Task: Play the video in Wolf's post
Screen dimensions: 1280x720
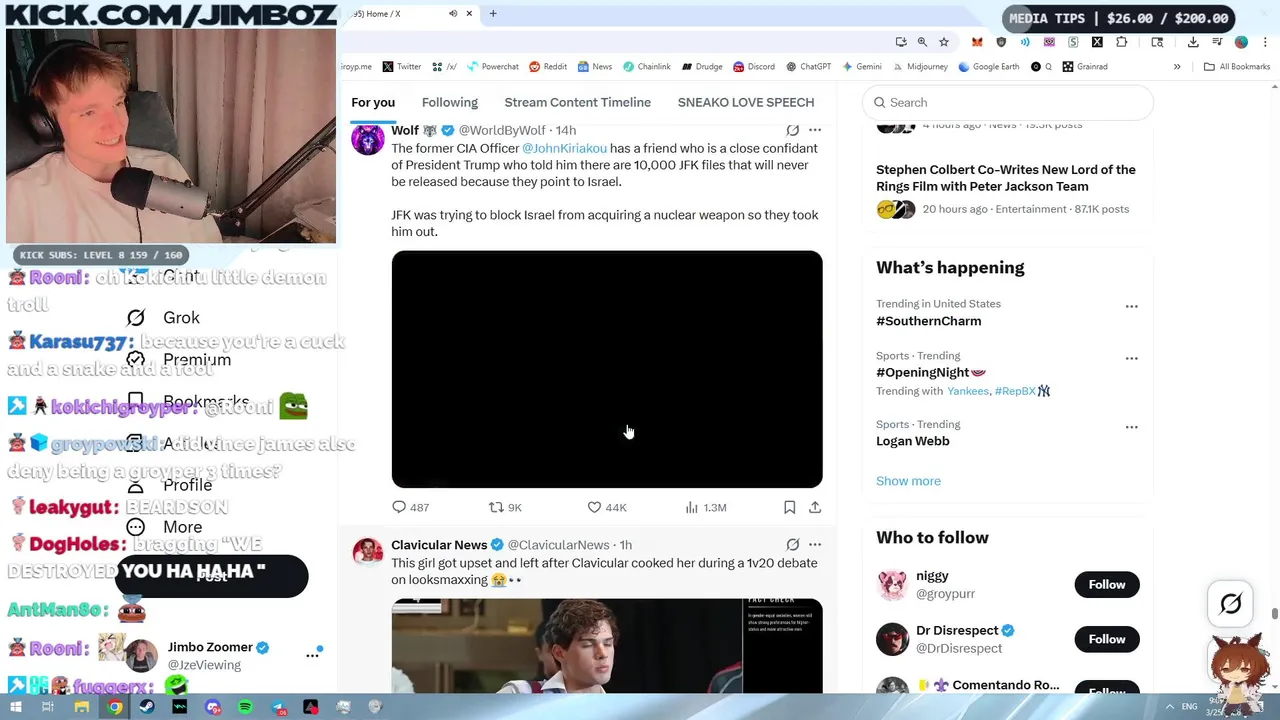Action: 607,369
